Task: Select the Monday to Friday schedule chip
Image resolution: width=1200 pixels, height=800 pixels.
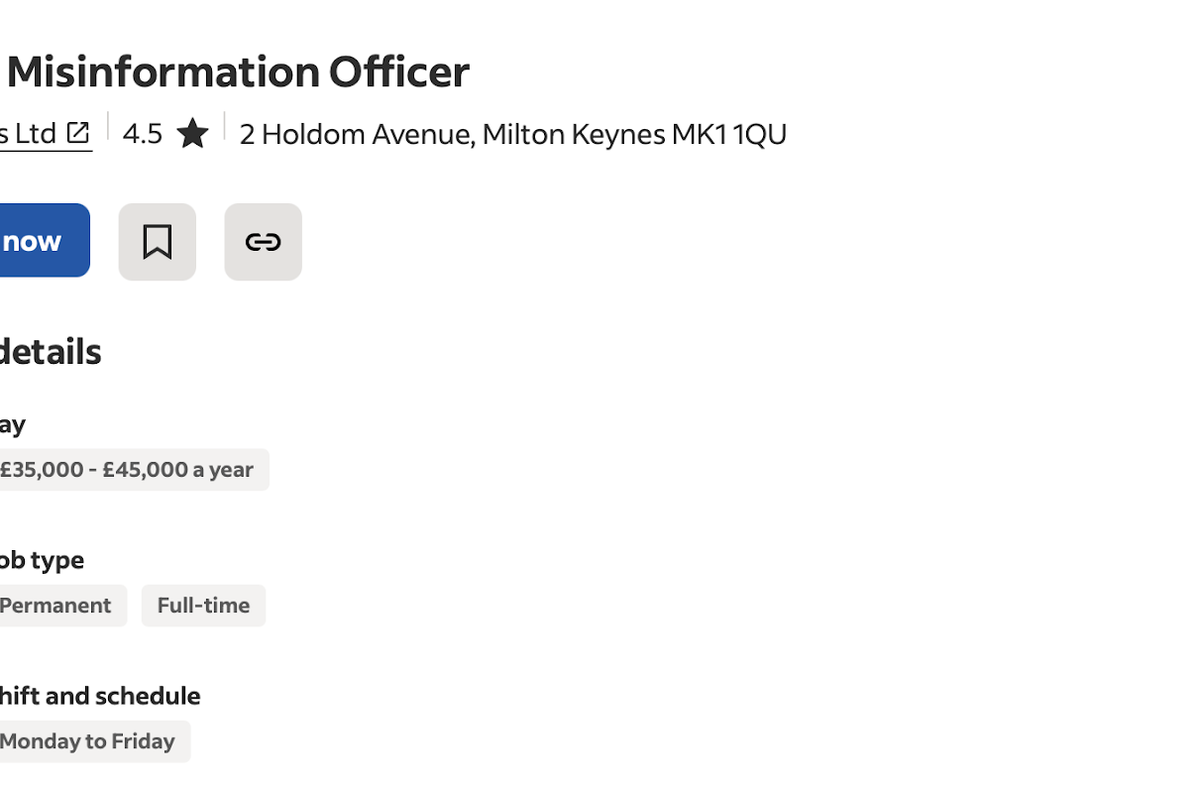Action: click(87, 742)
